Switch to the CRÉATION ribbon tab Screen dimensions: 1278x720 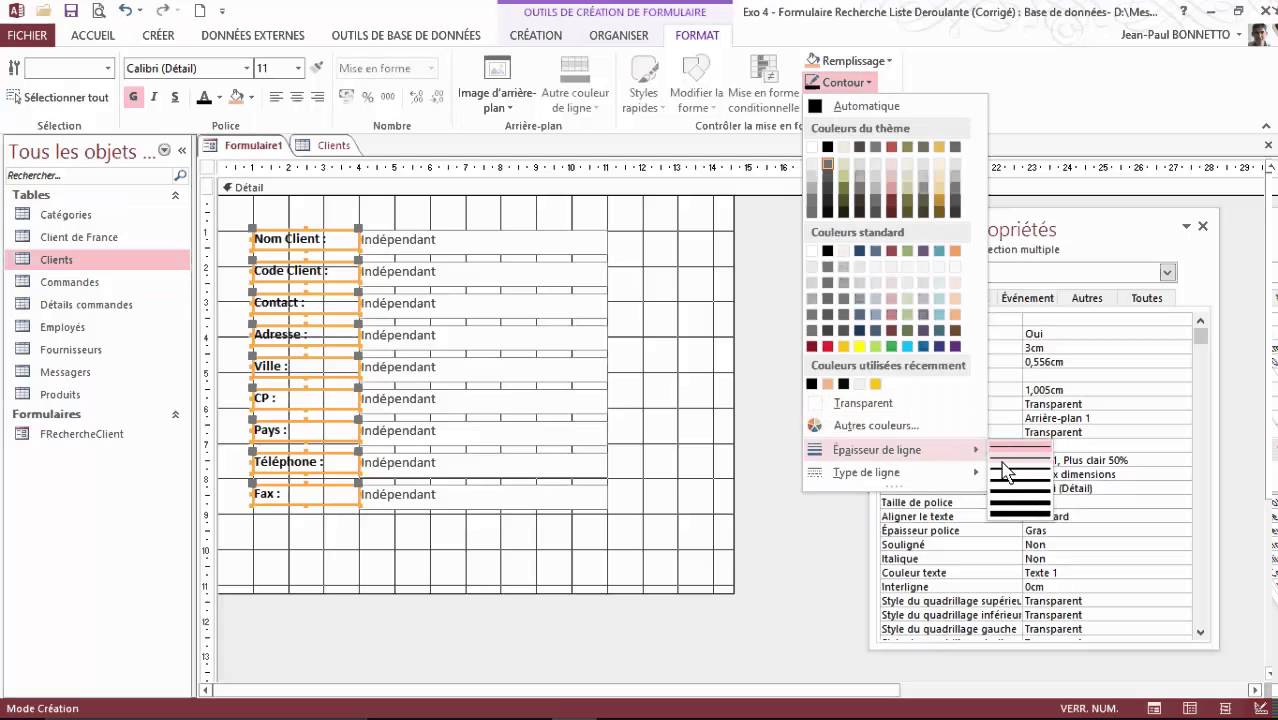pyautogui.click(x=536, y=35)
